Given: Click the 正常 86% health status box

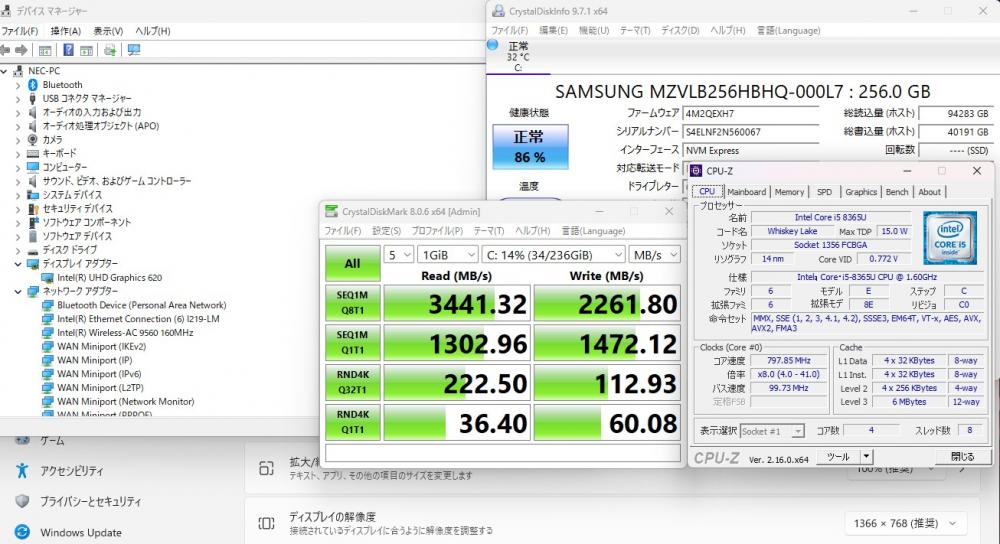Looking at the screenshot, I should (530, 147).
